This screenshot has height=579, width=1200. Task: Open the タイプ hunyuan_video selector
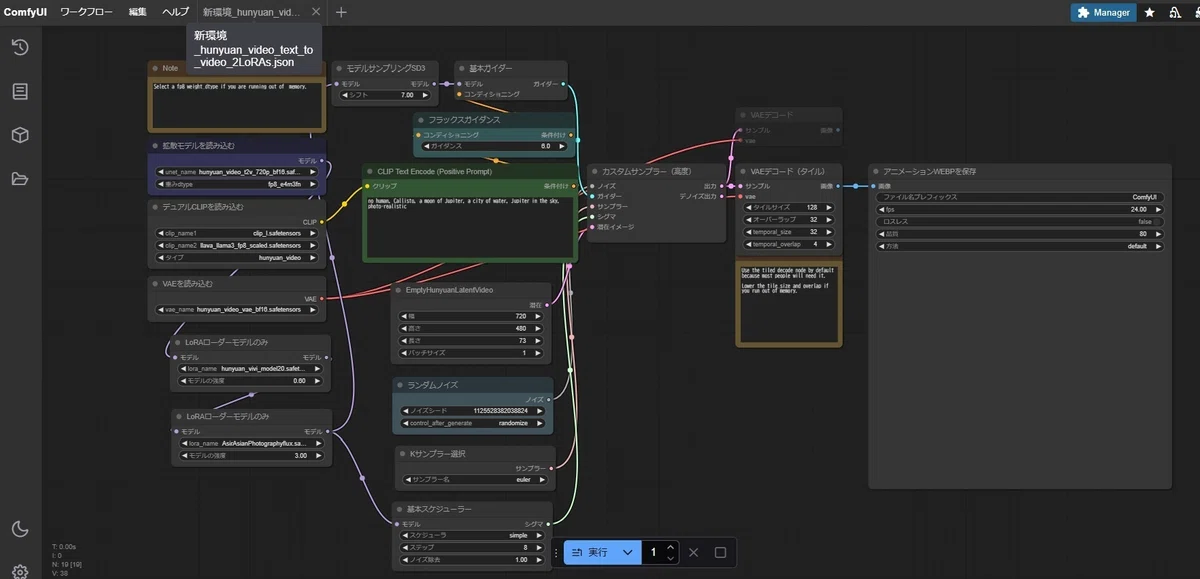click(237, 257)
